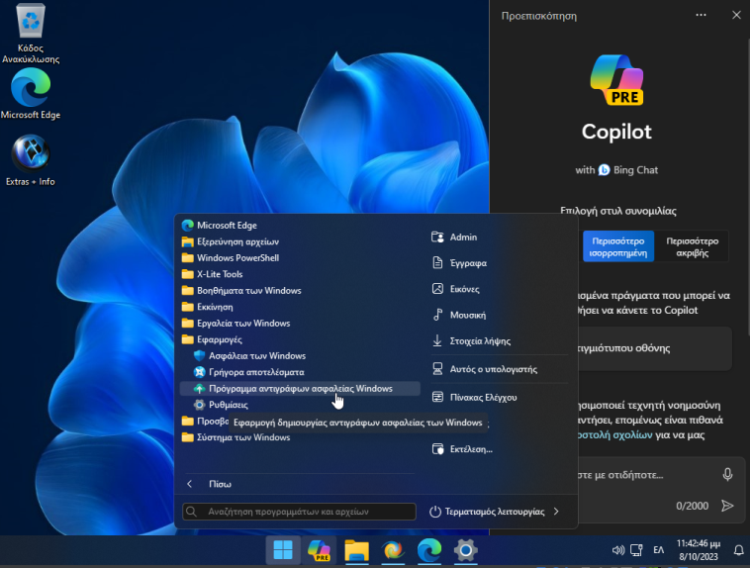Open Settings gear from the taskbar
This screenshot has width=750, height=568.
click(x=465, y=550)
